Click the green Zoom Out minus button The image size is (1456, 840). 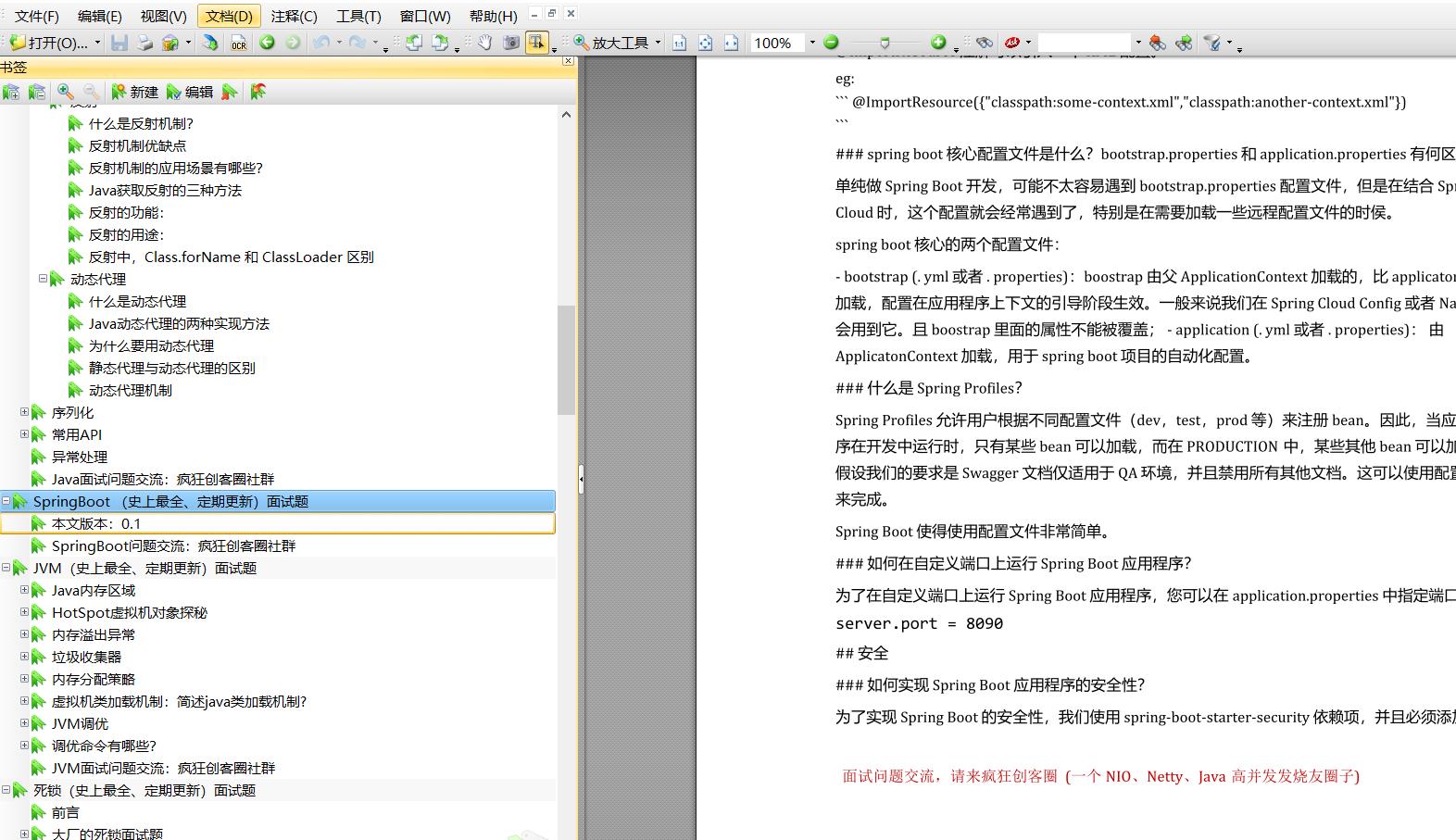coord(831,43)
